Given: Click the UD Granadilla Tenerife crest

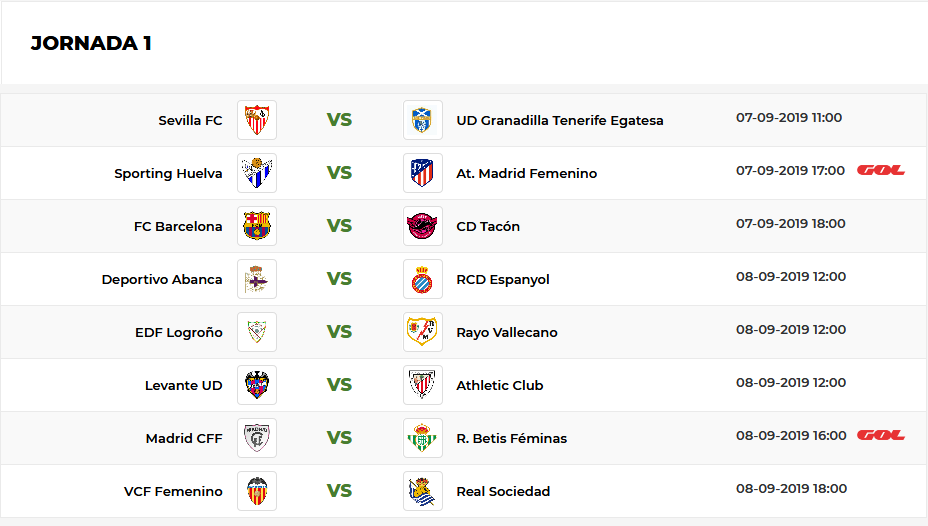Looking at the screenshot, I should pos(423,120).
